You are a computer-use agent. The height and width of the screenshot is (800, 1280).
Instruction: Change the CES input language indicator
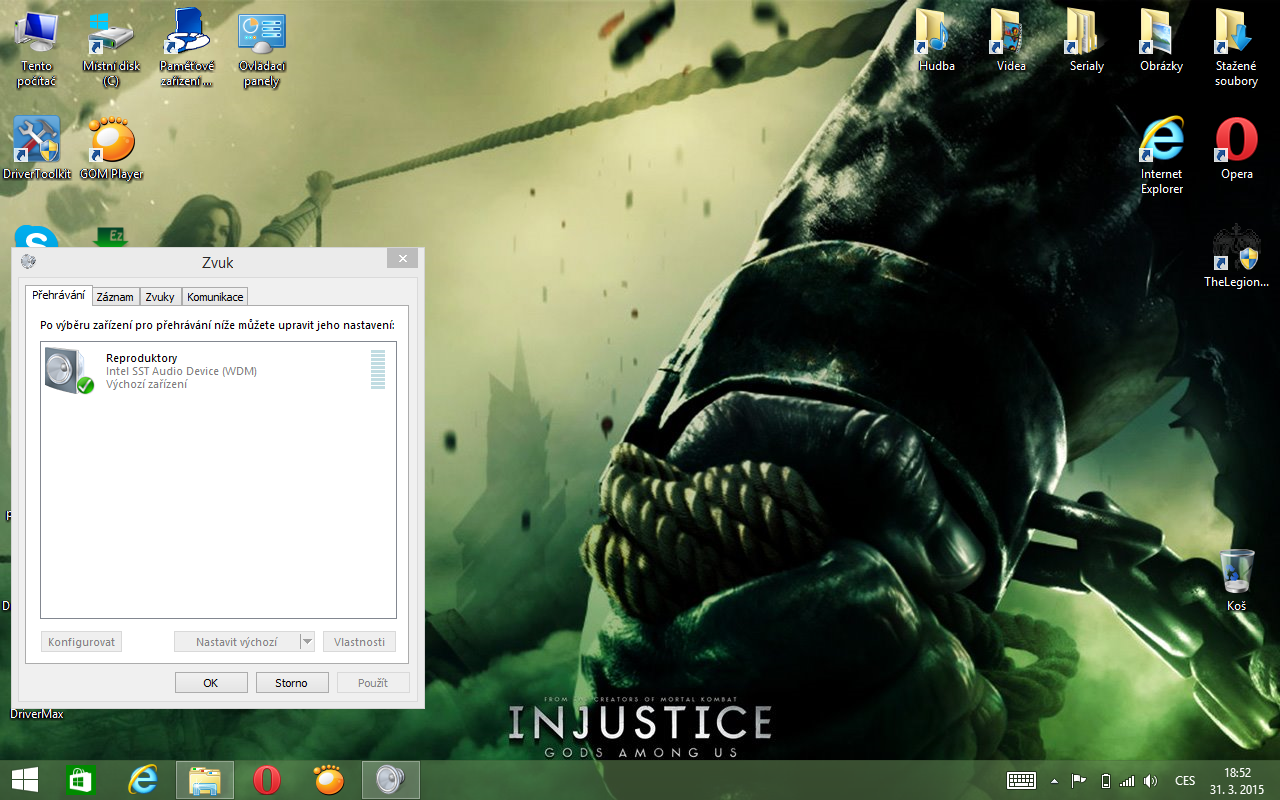[x=1185, y=781]
